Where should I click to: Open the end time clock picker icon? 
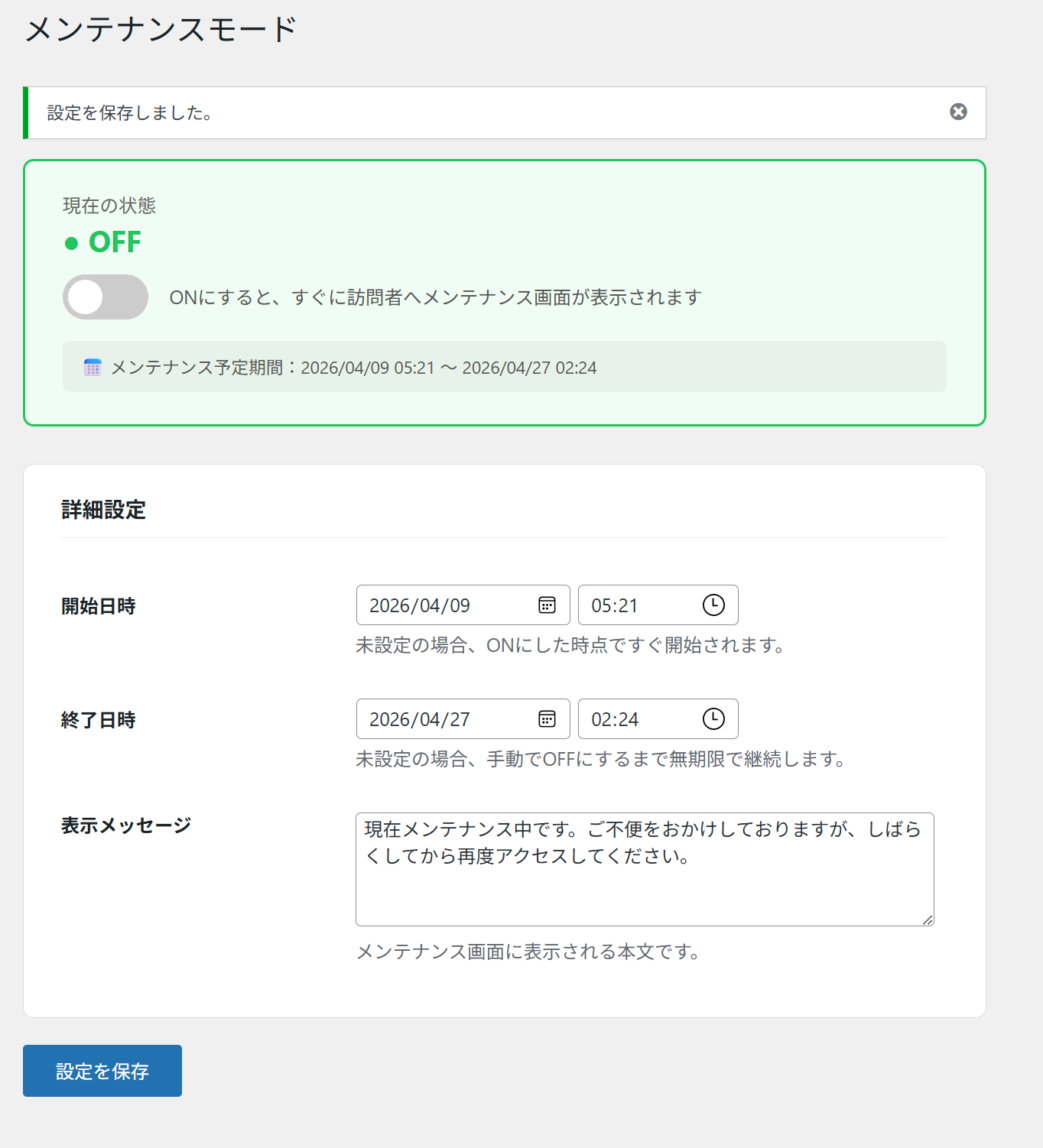click(713, 719)
